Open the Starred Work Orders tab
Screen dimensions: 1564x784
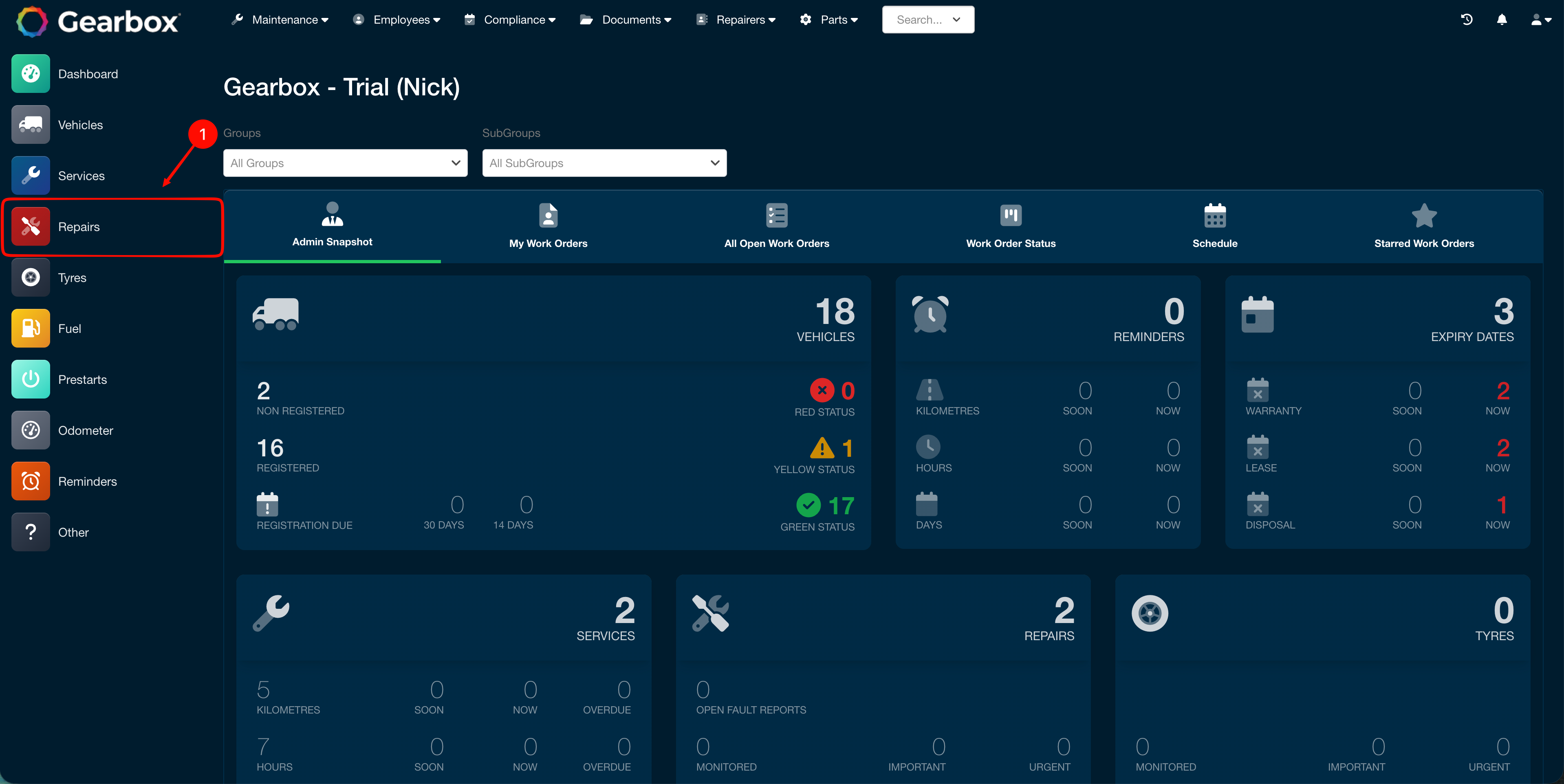pos(1424,226)
